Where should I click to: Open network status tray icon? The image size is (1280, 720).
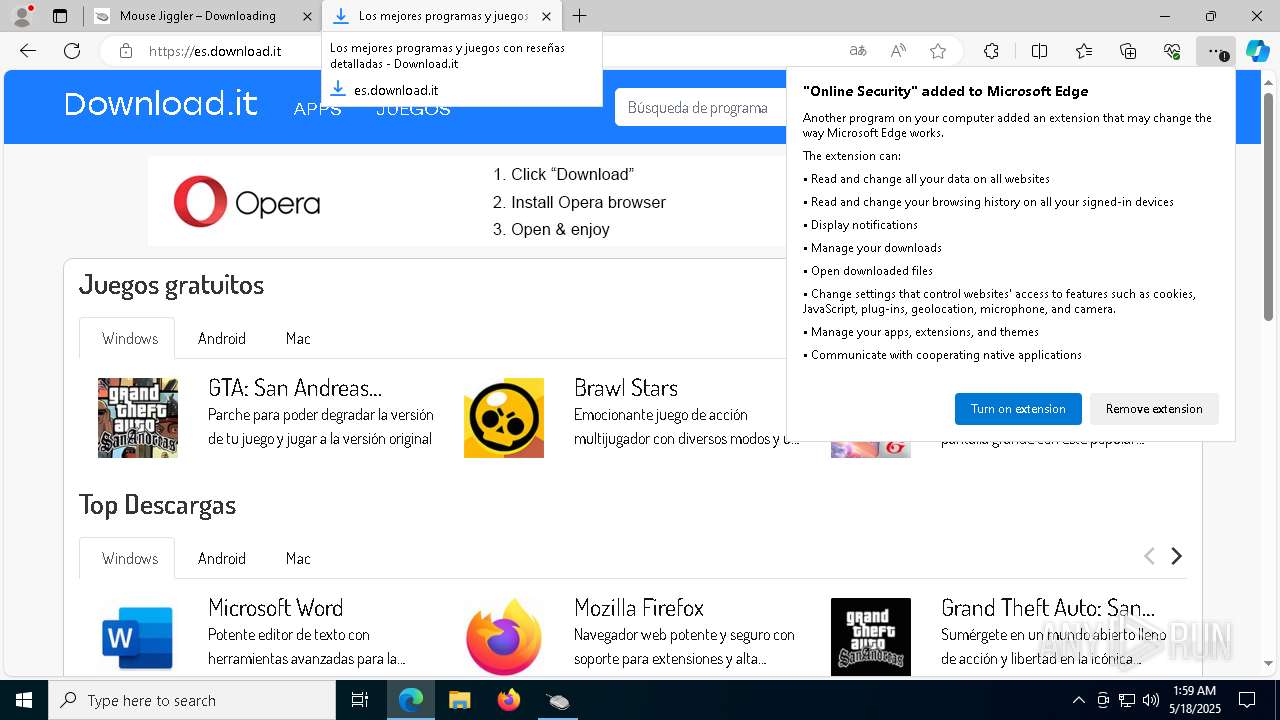tap(1127, 700)
